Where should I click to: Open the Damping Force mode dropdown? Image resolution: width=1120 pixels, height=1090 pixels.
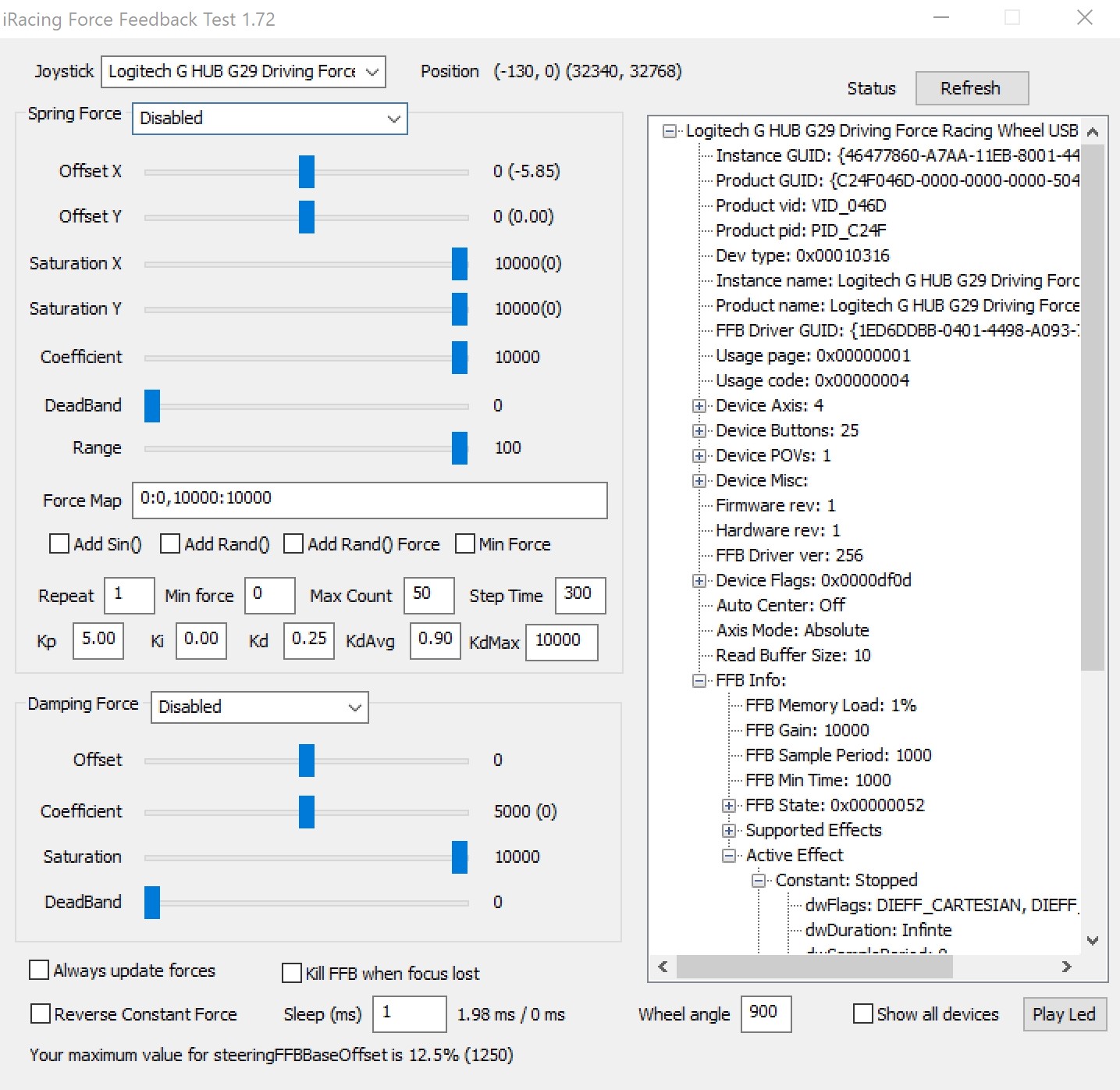(x=259, y=707)
